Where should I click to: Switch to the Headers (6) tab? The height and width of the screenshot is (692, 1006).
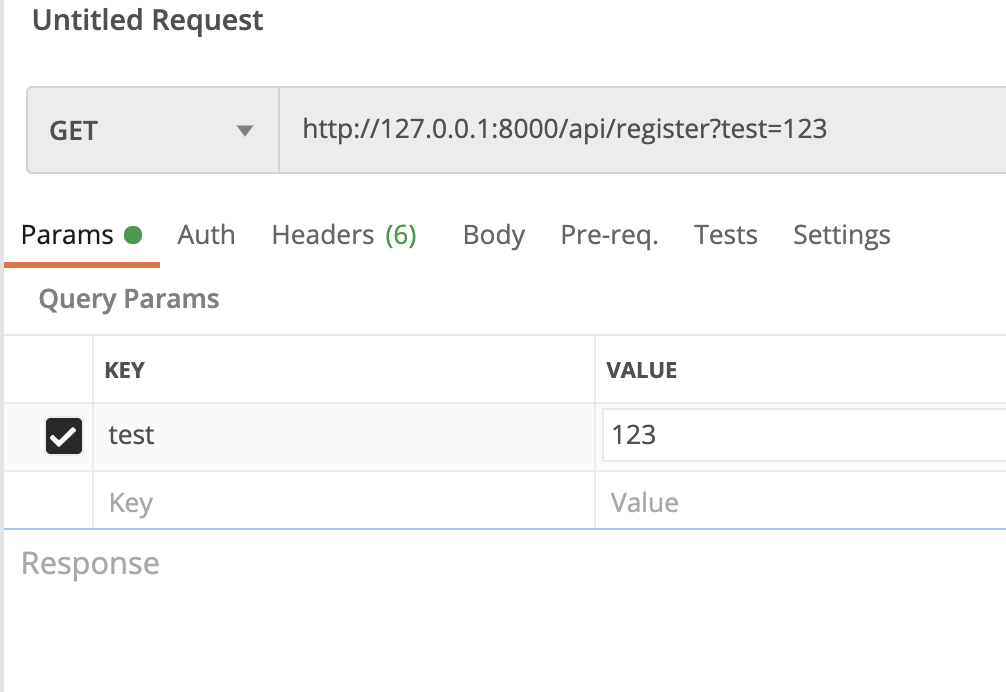[x=344, y=235]
